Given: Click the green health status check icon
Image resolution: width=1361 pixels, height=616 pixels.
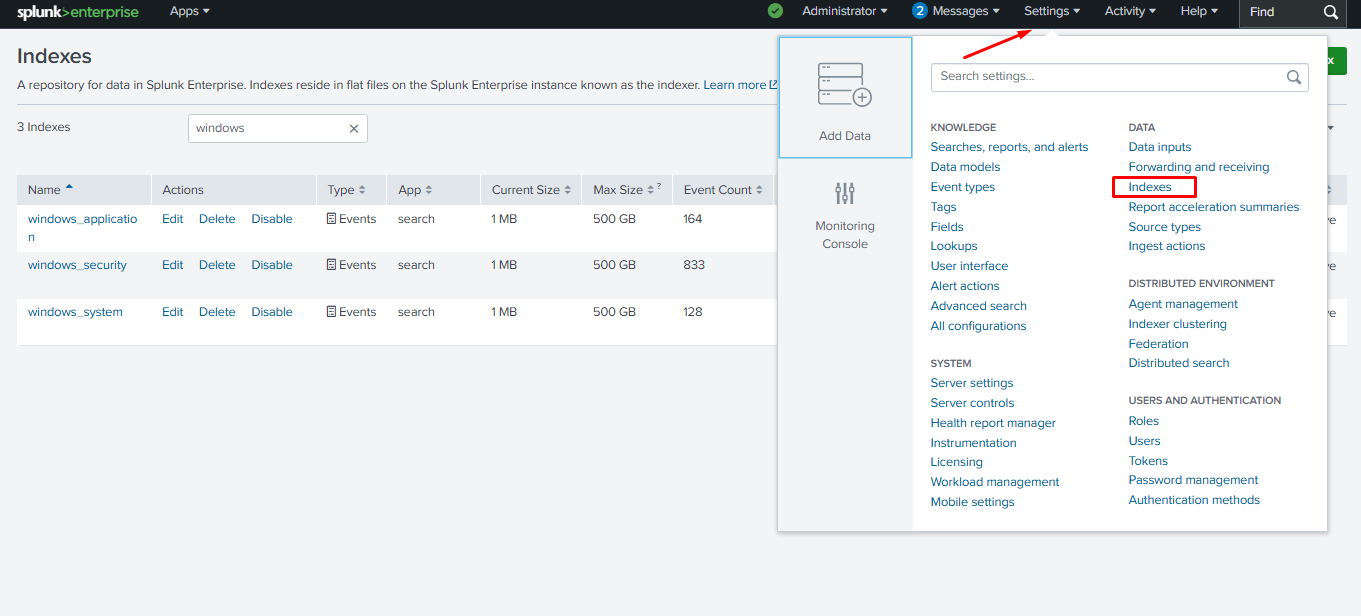Looking at the screenshot, I should (x=774, y=11).
